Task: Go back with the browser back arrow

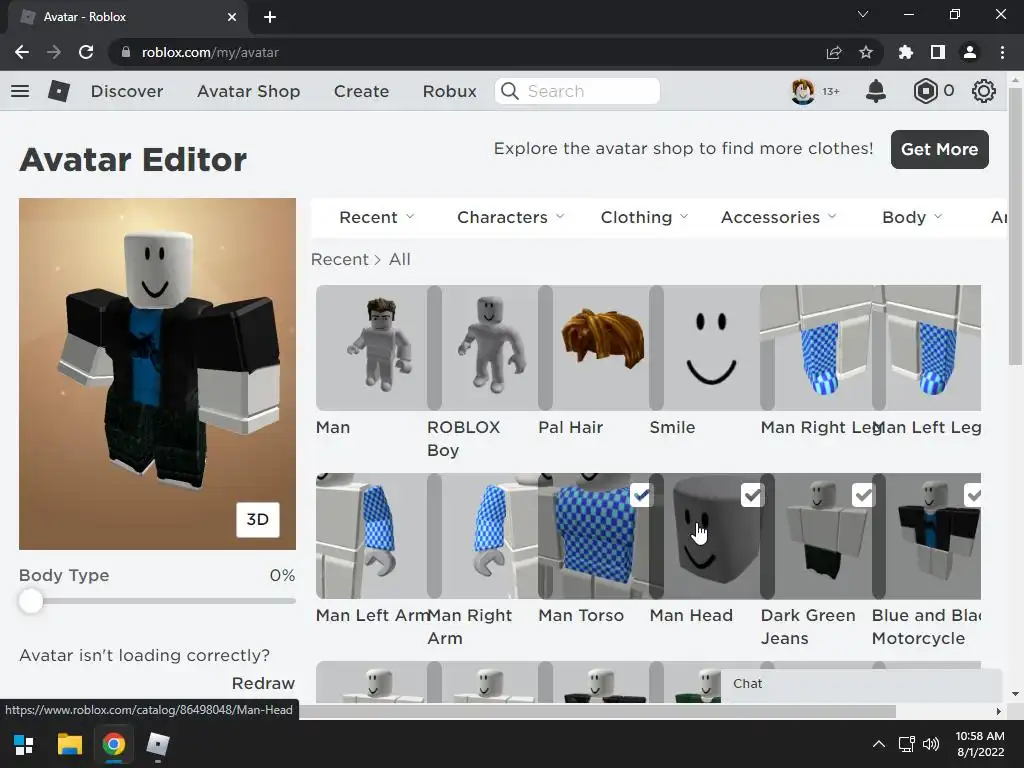Action: [22, 52]
